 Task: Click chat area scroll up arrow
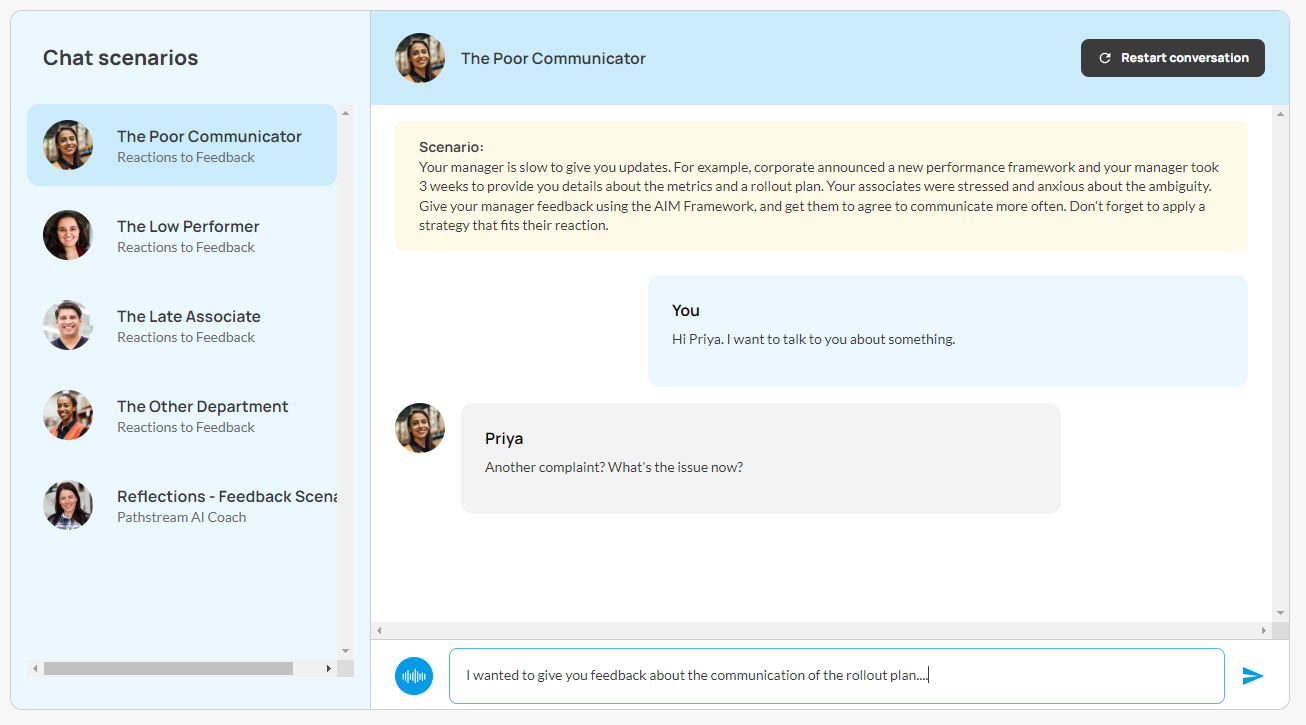click(1280, 114)
